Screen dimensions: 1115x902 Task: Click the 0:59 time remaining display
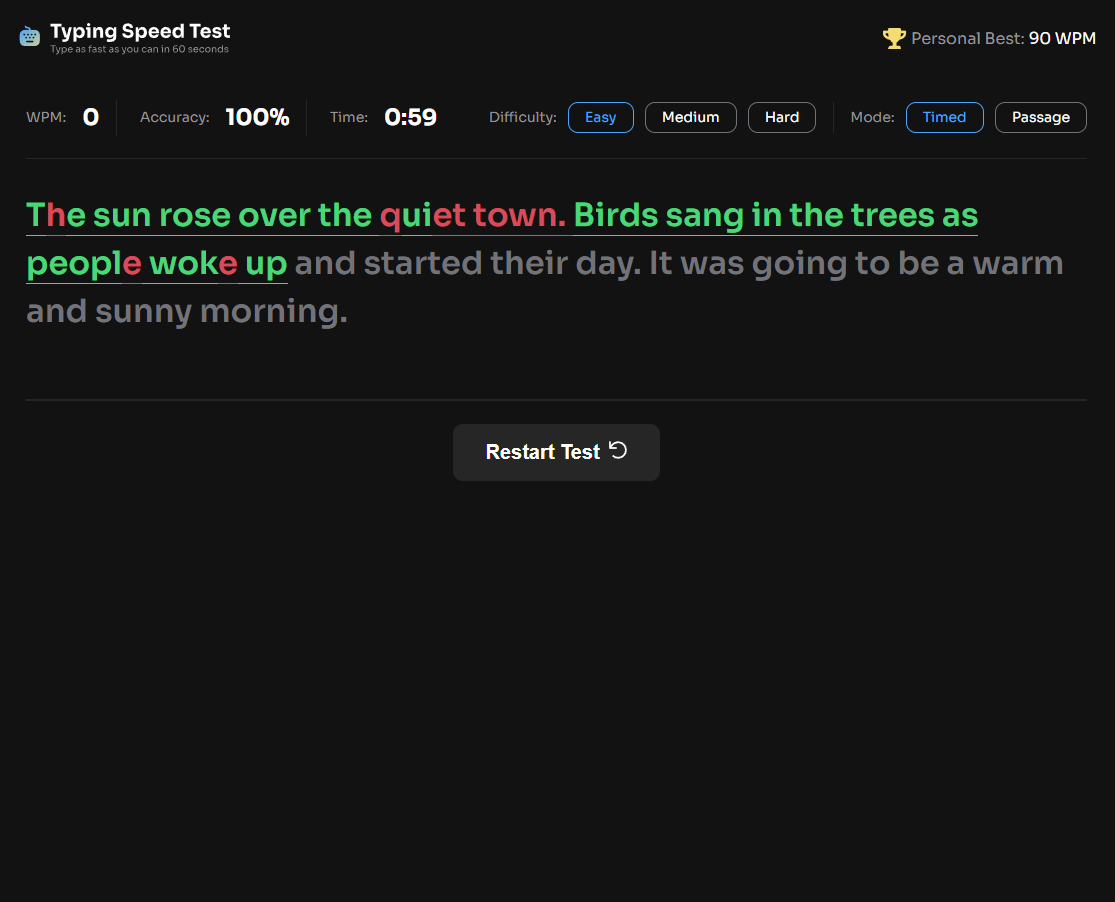click(x=410, y=117)
